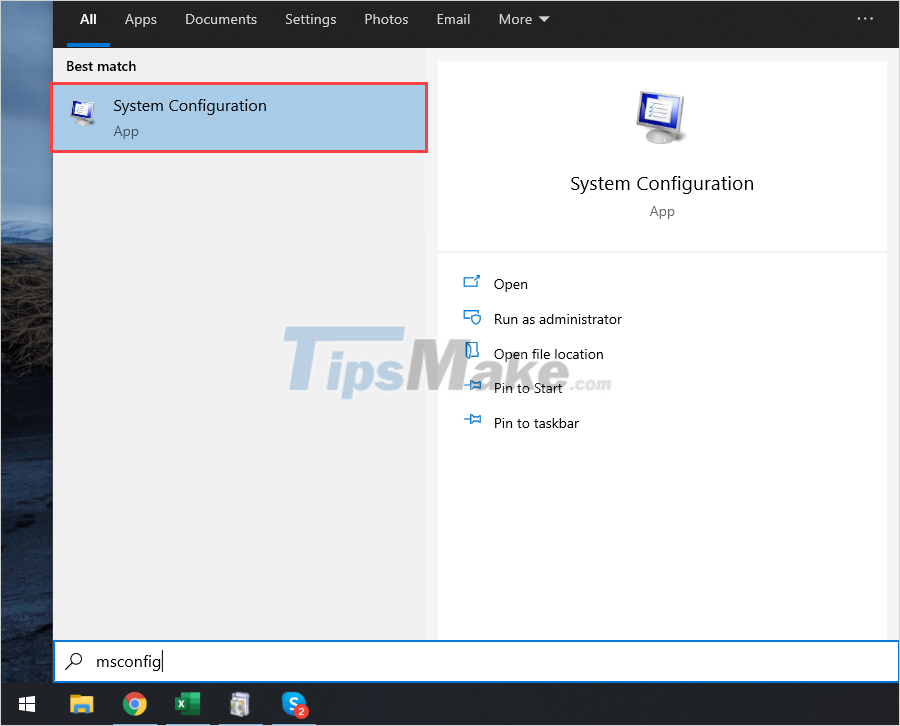The height and width of the screenshot is (726, 900).
Task: Open Skype from the taskbar
Action: (x=294, y=705)
